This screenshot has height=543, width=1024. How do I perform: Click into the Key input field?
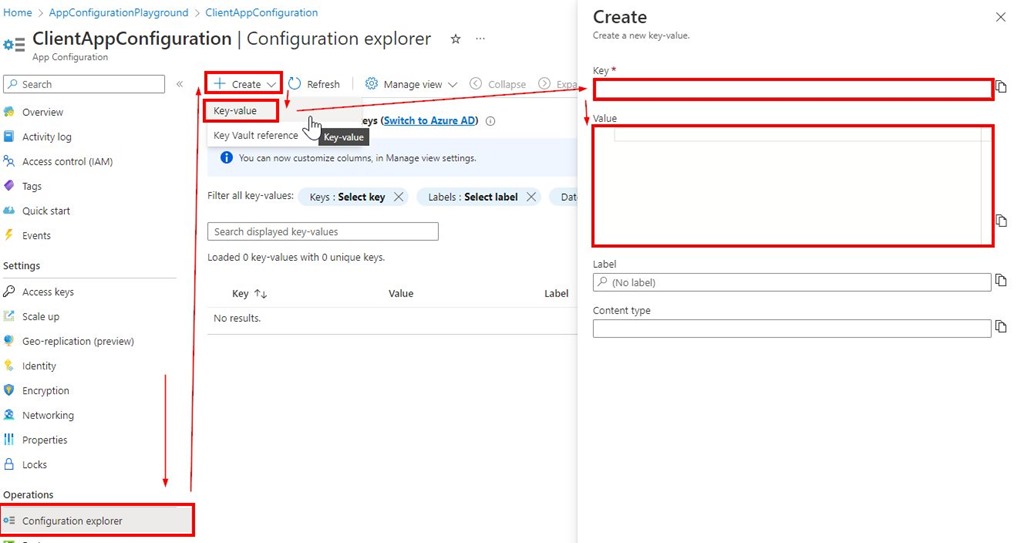click(792, 89)
